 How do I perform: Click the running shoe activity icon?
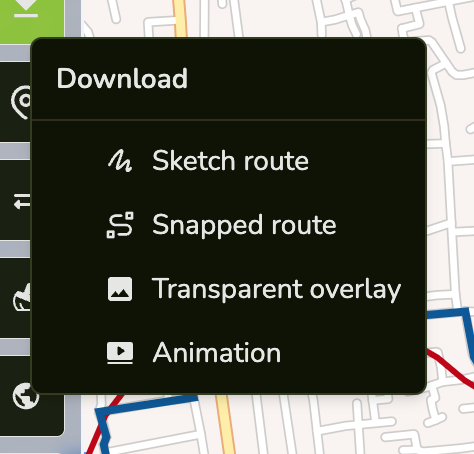click(x=22, y=297)
